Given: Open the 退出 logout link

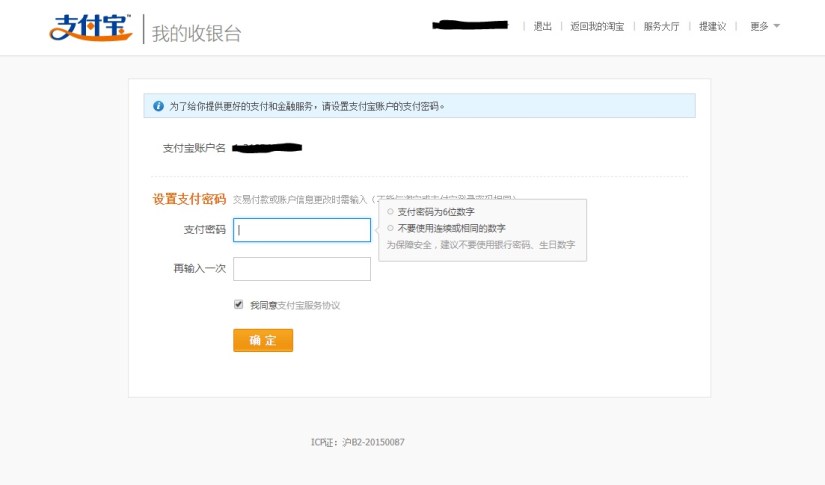Looking at the screenshot, I should [x=543, y=26].
